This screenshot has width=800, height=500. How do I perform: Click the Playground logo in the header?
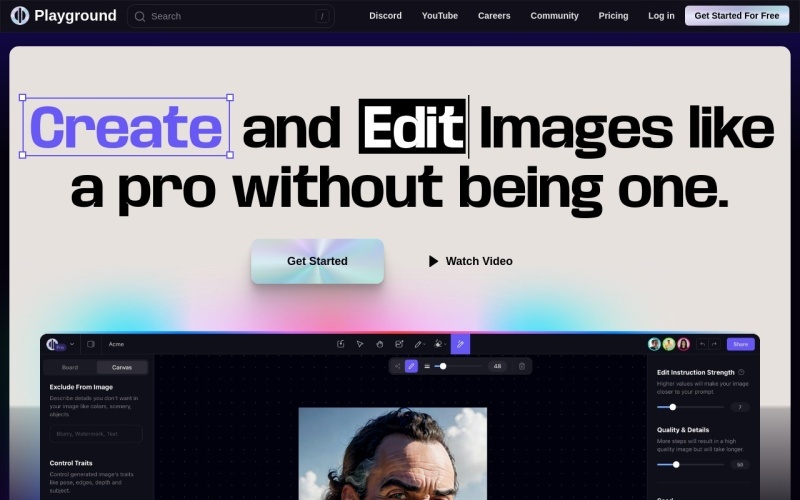pos(63,16)
